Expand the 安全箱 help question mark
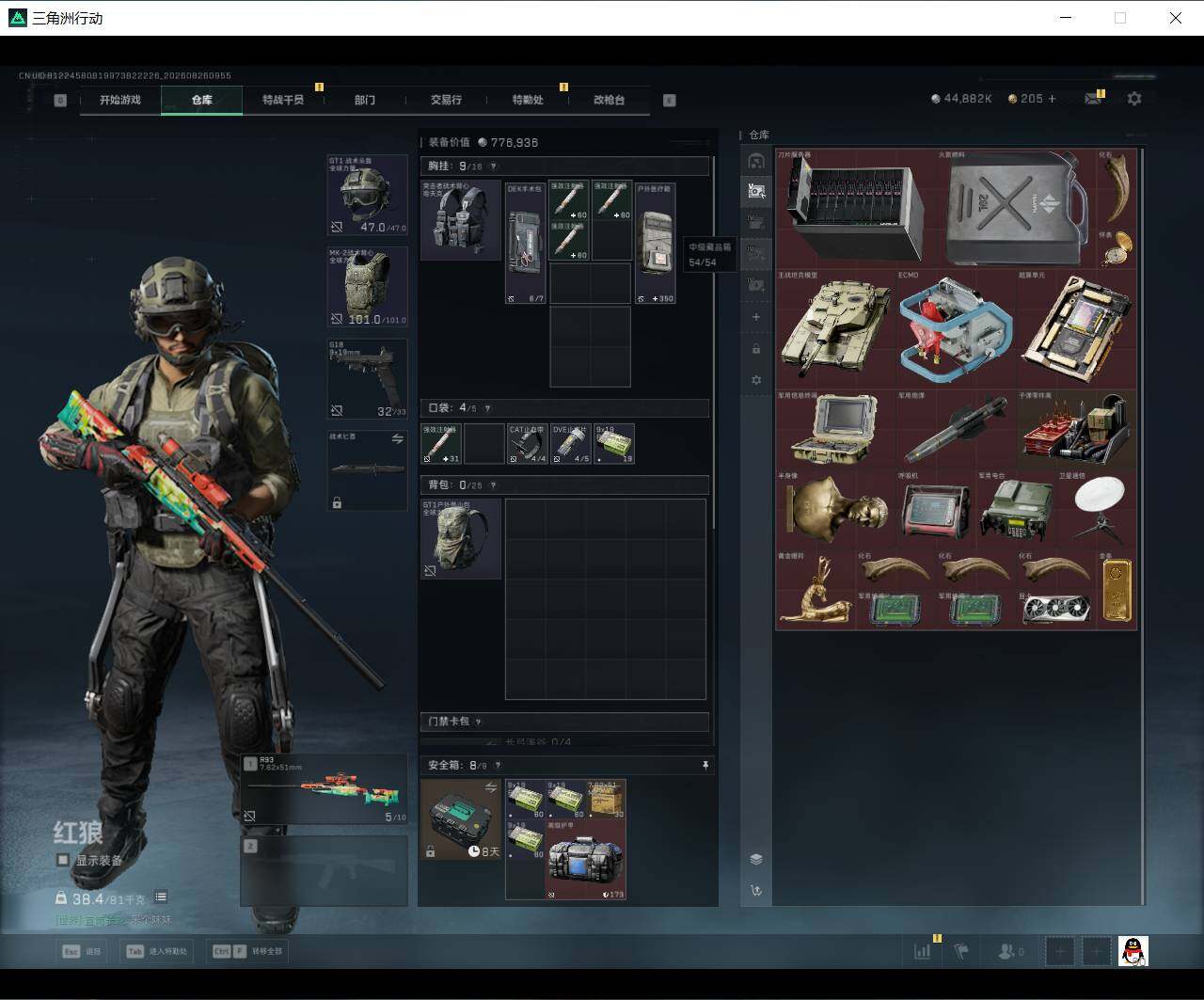The height and width of the screenshot is (1000, 1204). coord(498,766)
